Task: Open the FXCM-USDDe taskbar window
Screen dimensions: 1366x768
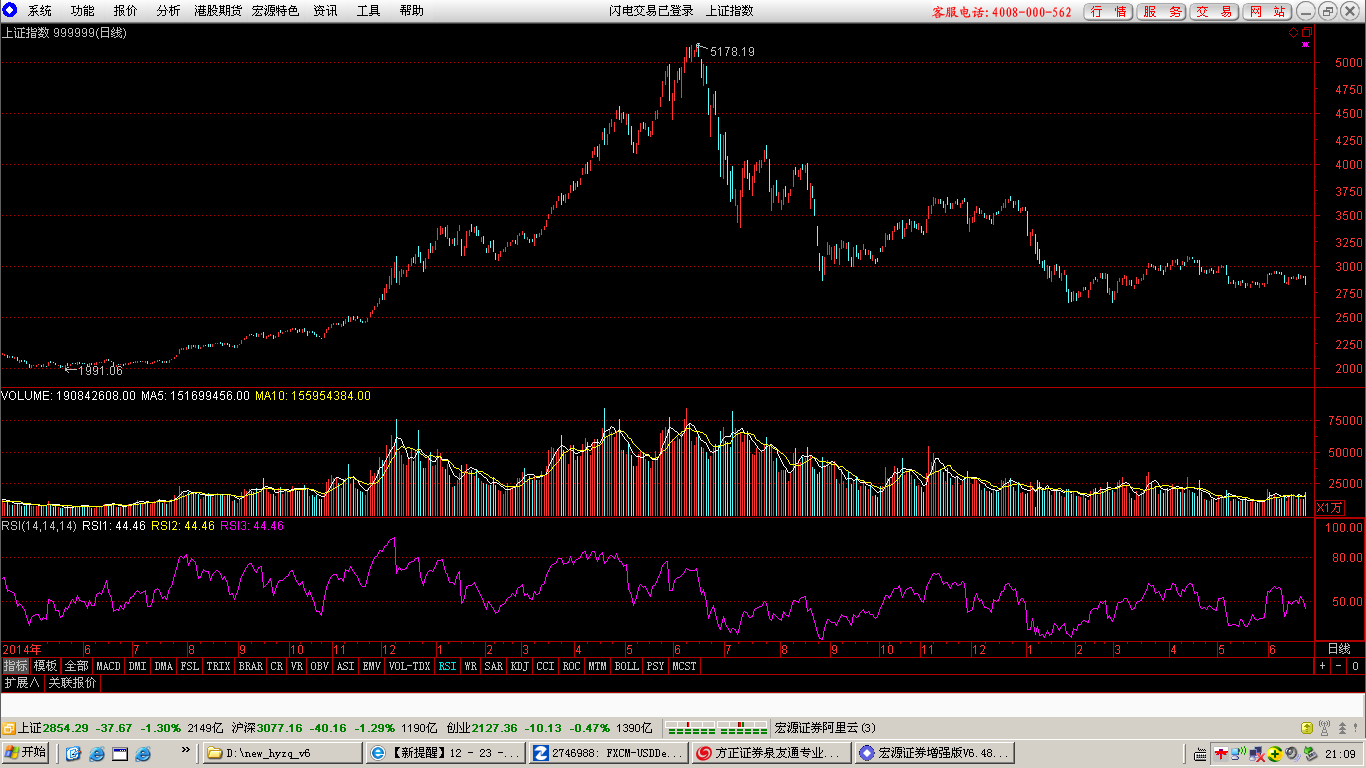Action: (608, 753)
